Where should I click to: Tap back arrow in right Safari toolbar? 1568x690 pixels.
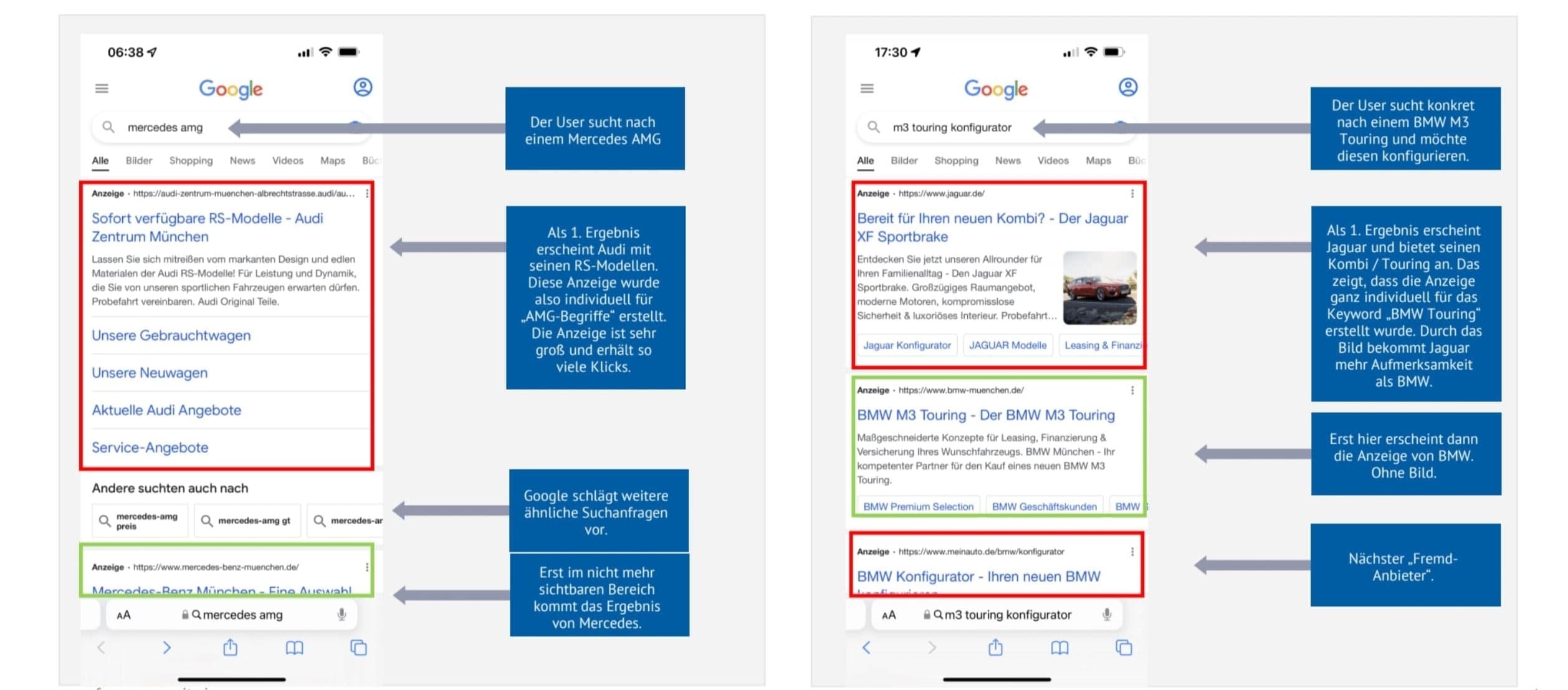tap(866, 648)
